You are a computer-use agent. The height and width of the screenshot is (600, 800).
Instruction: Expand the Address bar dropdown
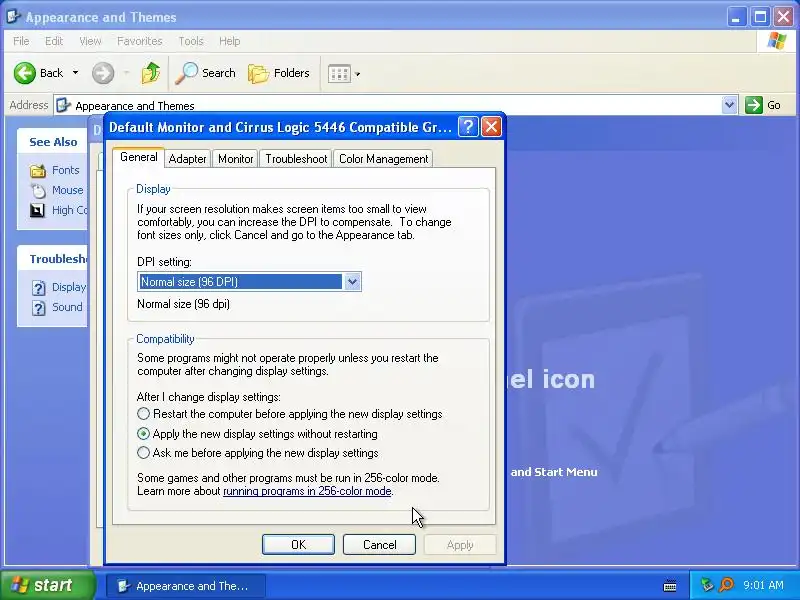click(x=730, y=105)
